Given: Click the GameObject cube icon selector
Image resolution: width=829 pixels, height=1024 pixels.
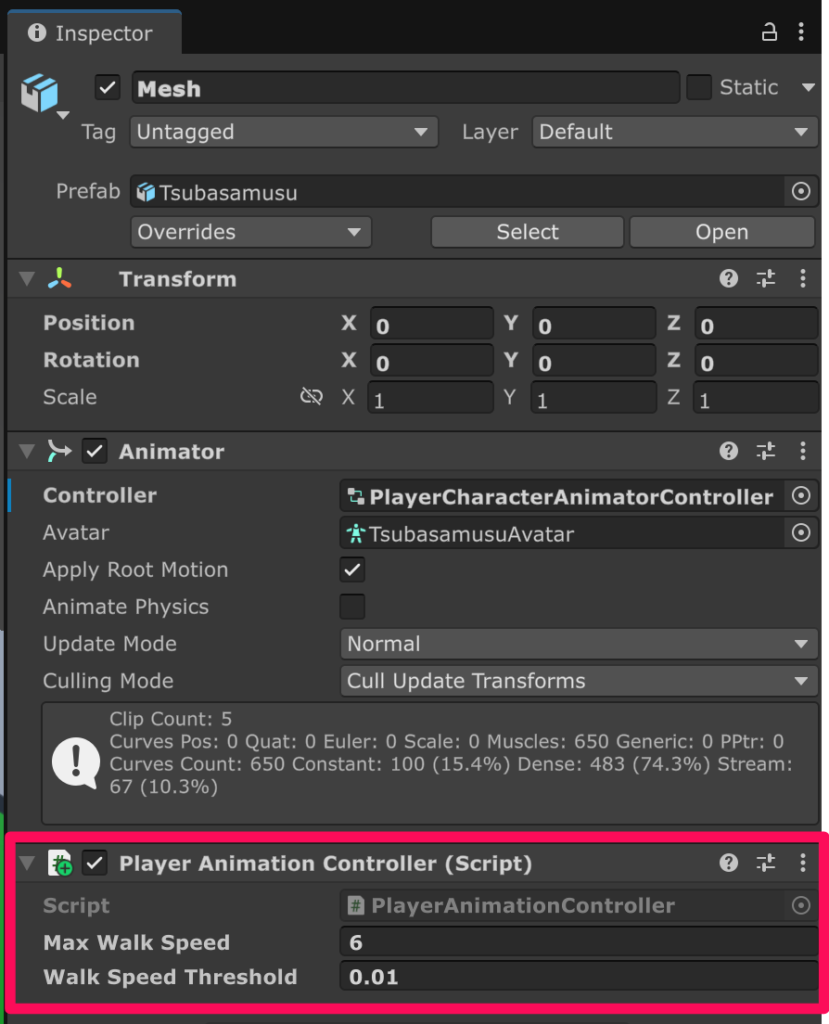Looking at the screenshot, I should pyautogui.click(x=41, y=95).
